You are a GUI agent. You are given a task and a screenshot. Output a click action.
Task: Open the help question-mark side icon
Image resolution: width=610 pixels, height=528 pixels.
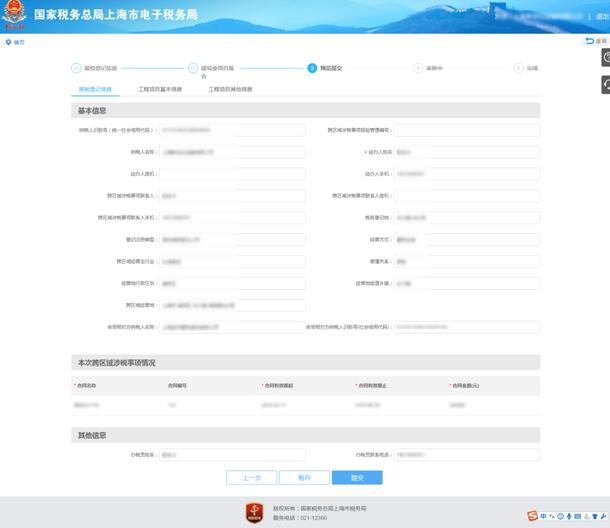pos(606,58)
